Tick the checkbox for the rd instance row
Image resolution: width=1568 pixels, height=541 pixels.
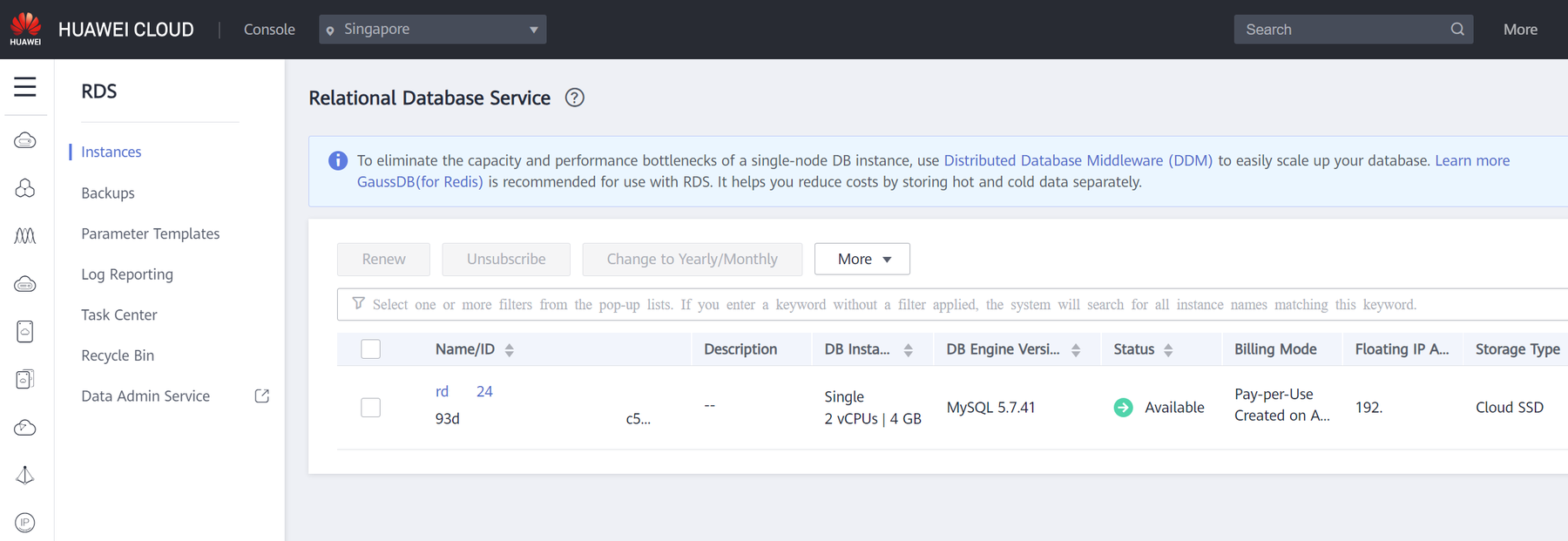click(x=371, y=408)
